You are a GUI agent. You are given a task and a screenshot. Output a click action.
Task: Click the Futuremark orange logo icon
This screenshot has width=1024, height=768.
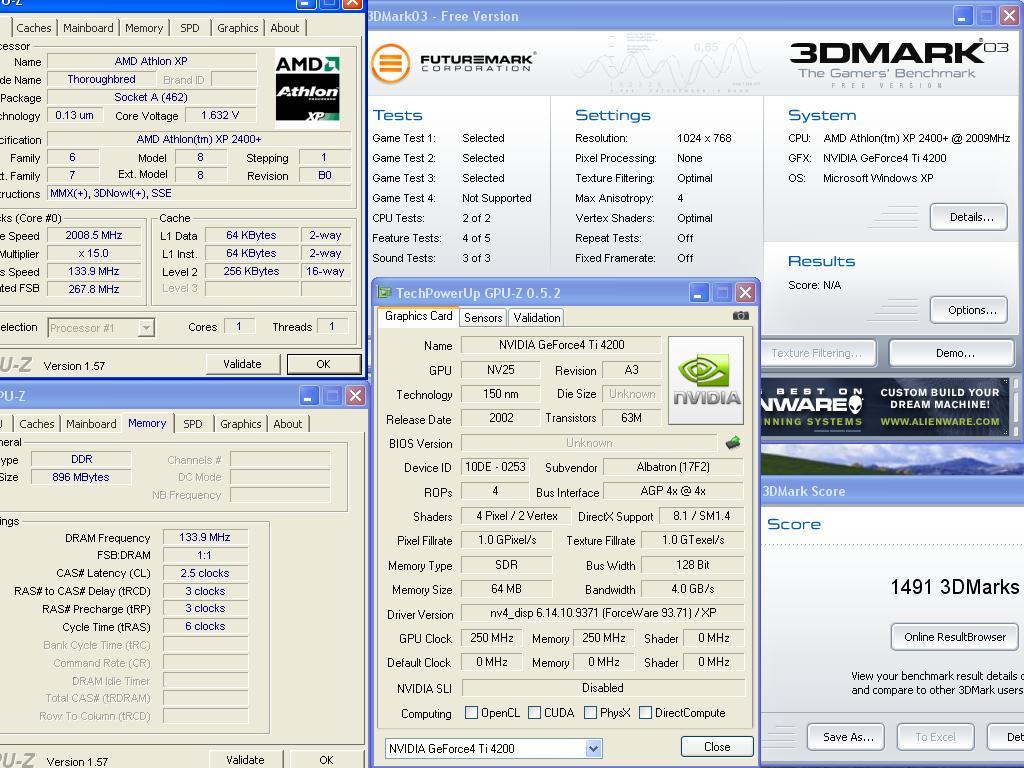point(391,63)
